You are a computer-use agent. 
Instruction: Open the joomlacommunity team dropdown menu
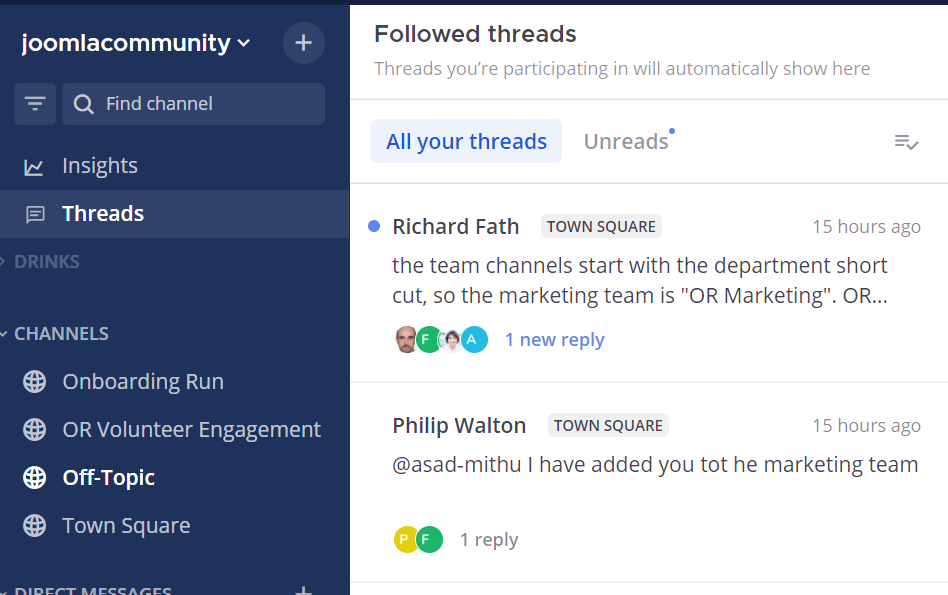coord(135,43)
